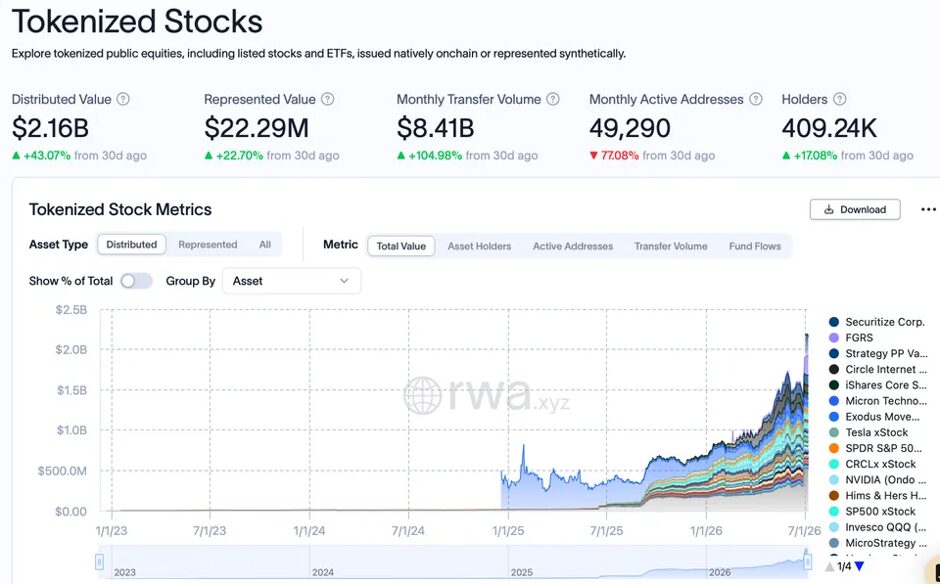The image size is (940, 584).
Task: Click the Circle Internet legend label
Action: click(886, 369)
